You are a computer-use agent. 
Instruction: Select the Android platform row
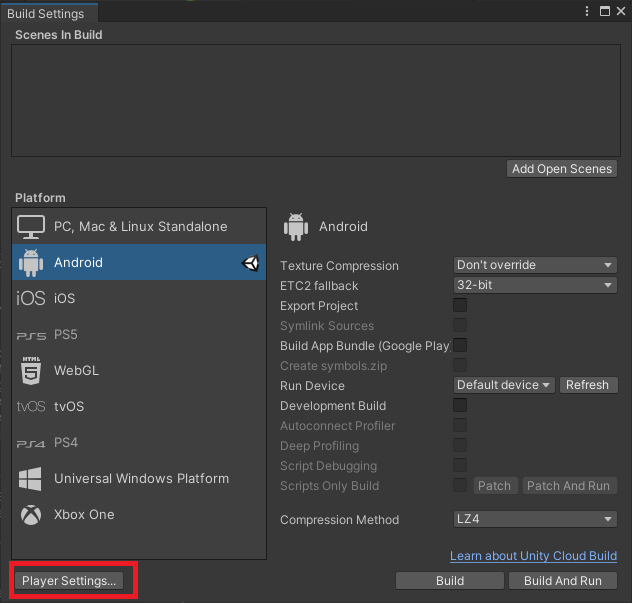coord(139,263)
